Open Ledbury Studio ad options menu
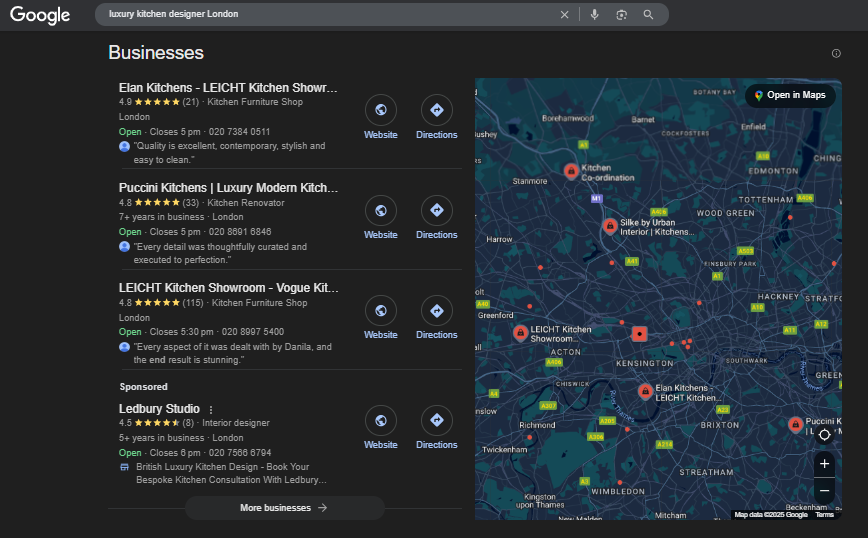The width and height of the screenshot is (868, 538). (211, 410)
